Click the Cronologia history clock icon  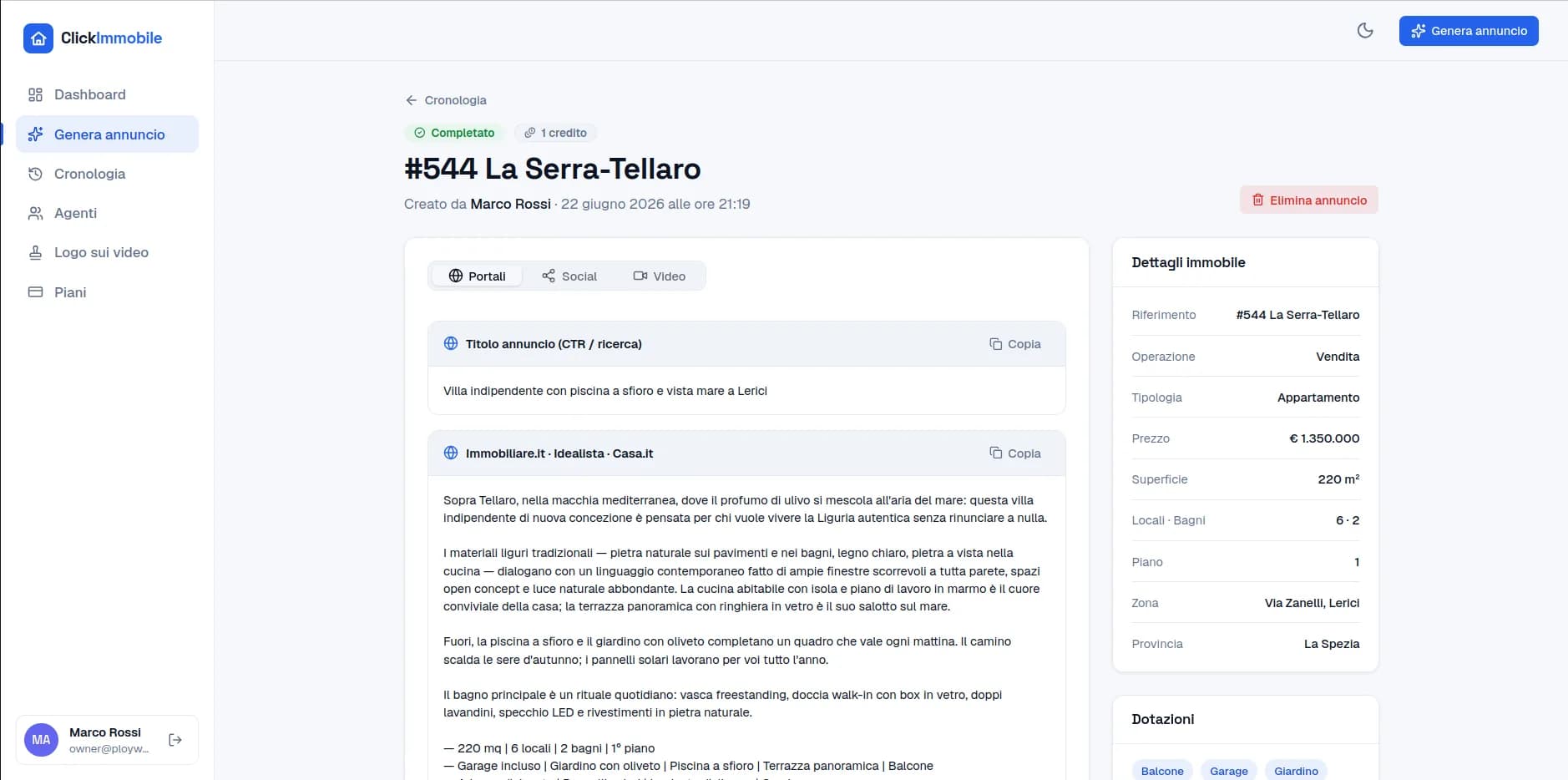(x=35, y=174)
